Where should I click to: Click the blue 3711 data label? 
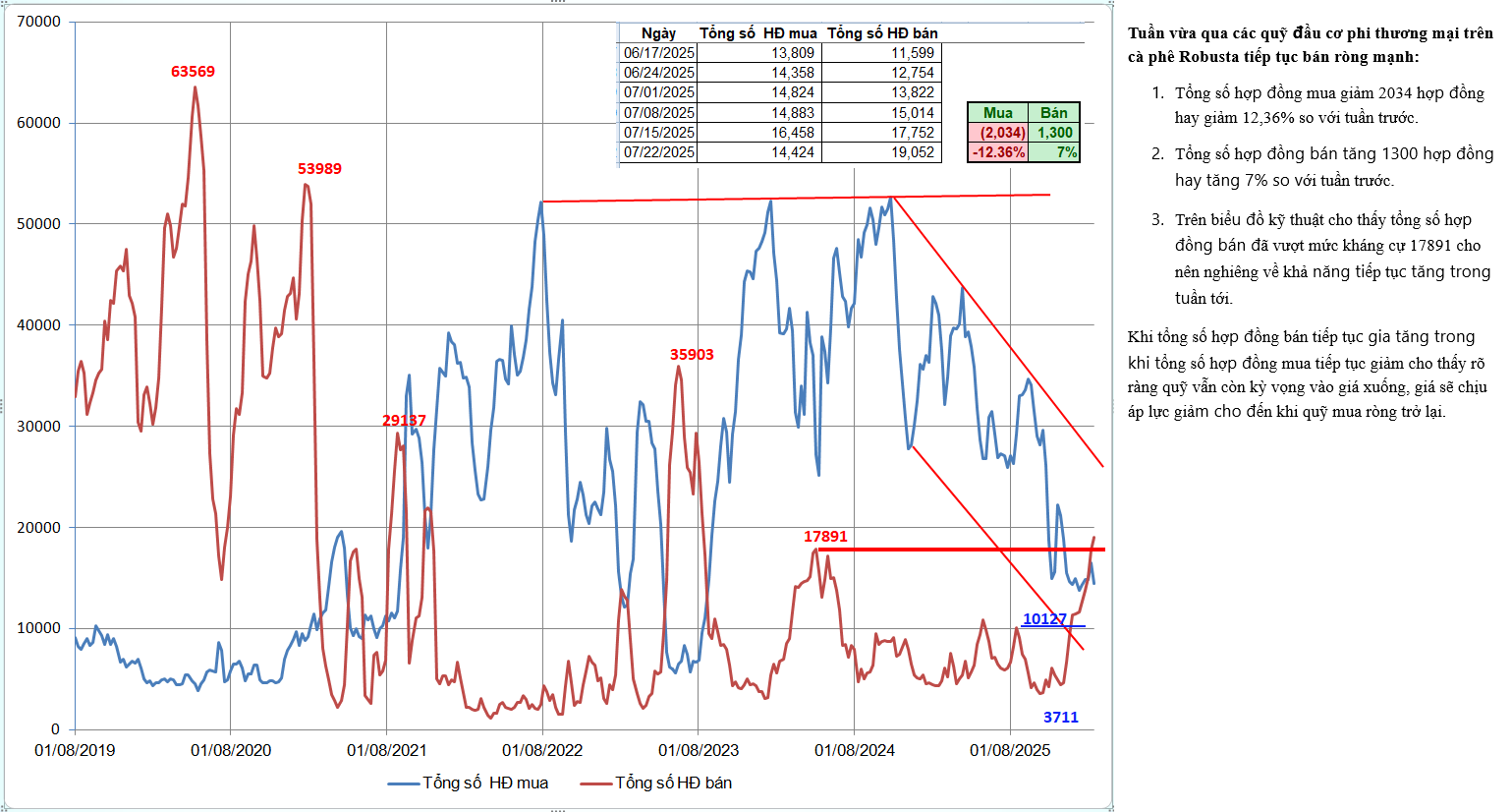1060,718
